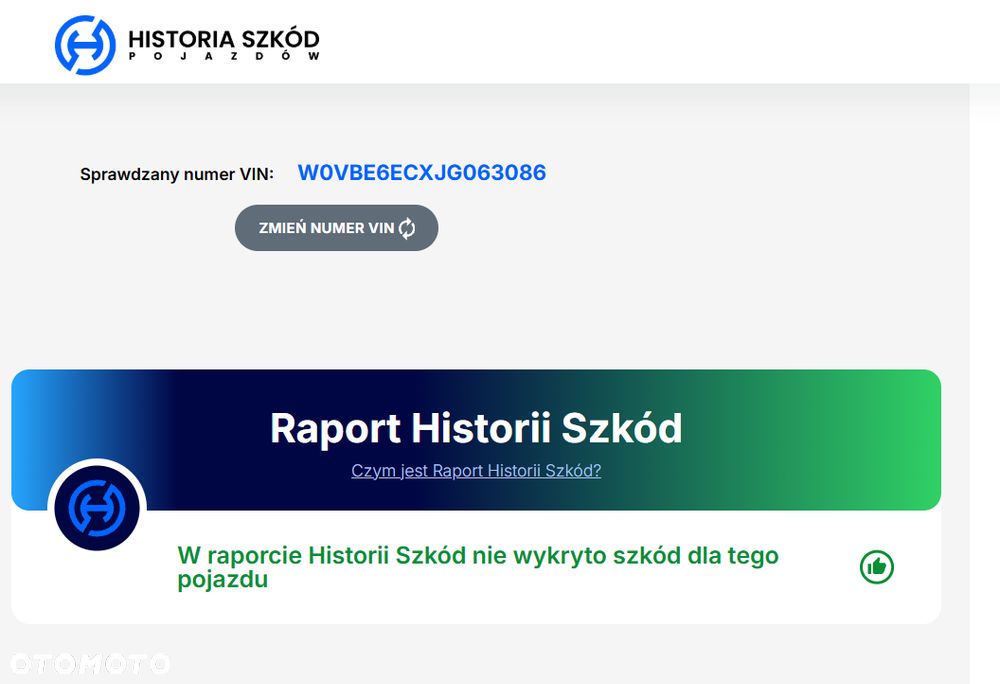Click the round dark-blue report badge logo
This screenshot has width=1000, height=684.
tap(97, 508)
